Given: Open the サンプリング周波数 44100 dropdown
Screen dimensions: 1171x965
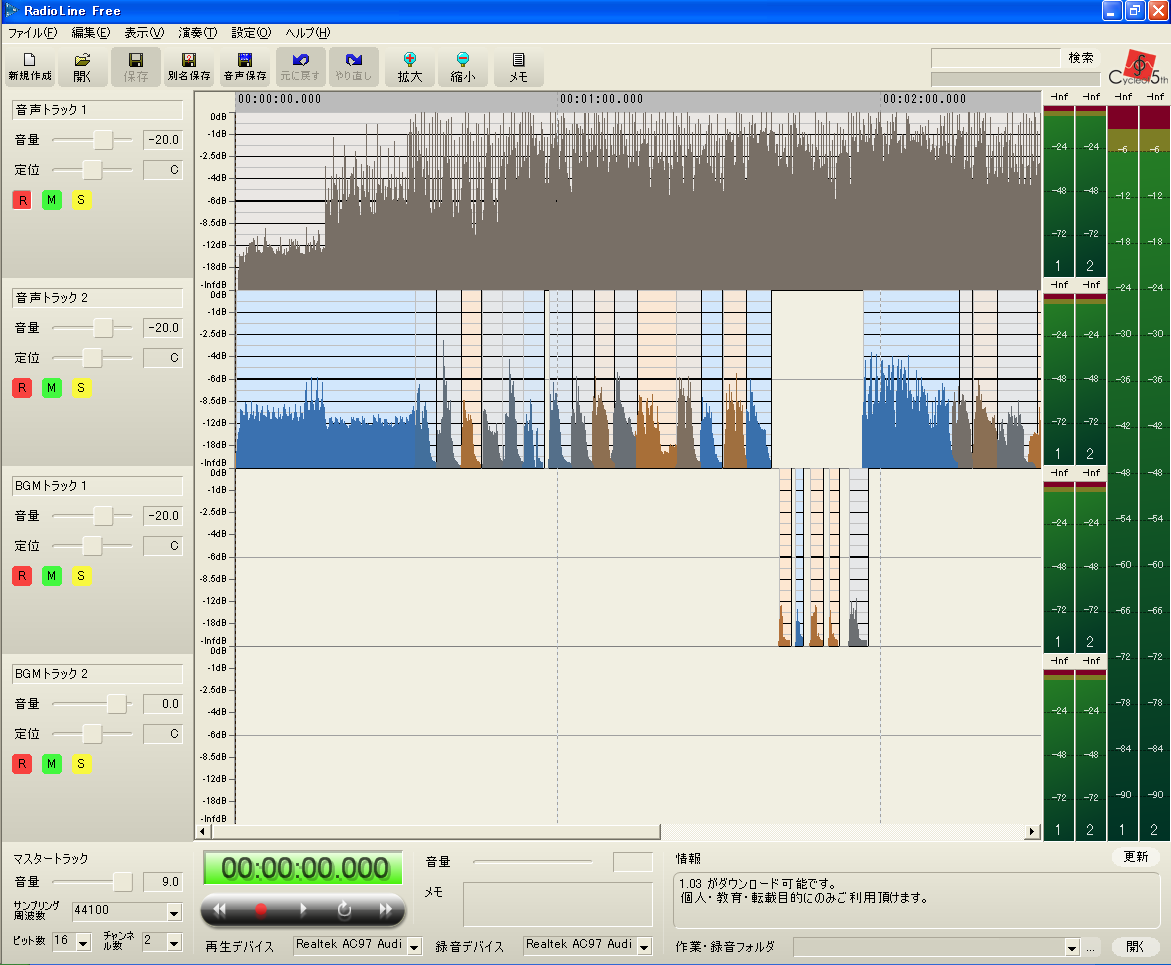Looking at the screenshot, I should pyautogui.click(x=174, y=912).
